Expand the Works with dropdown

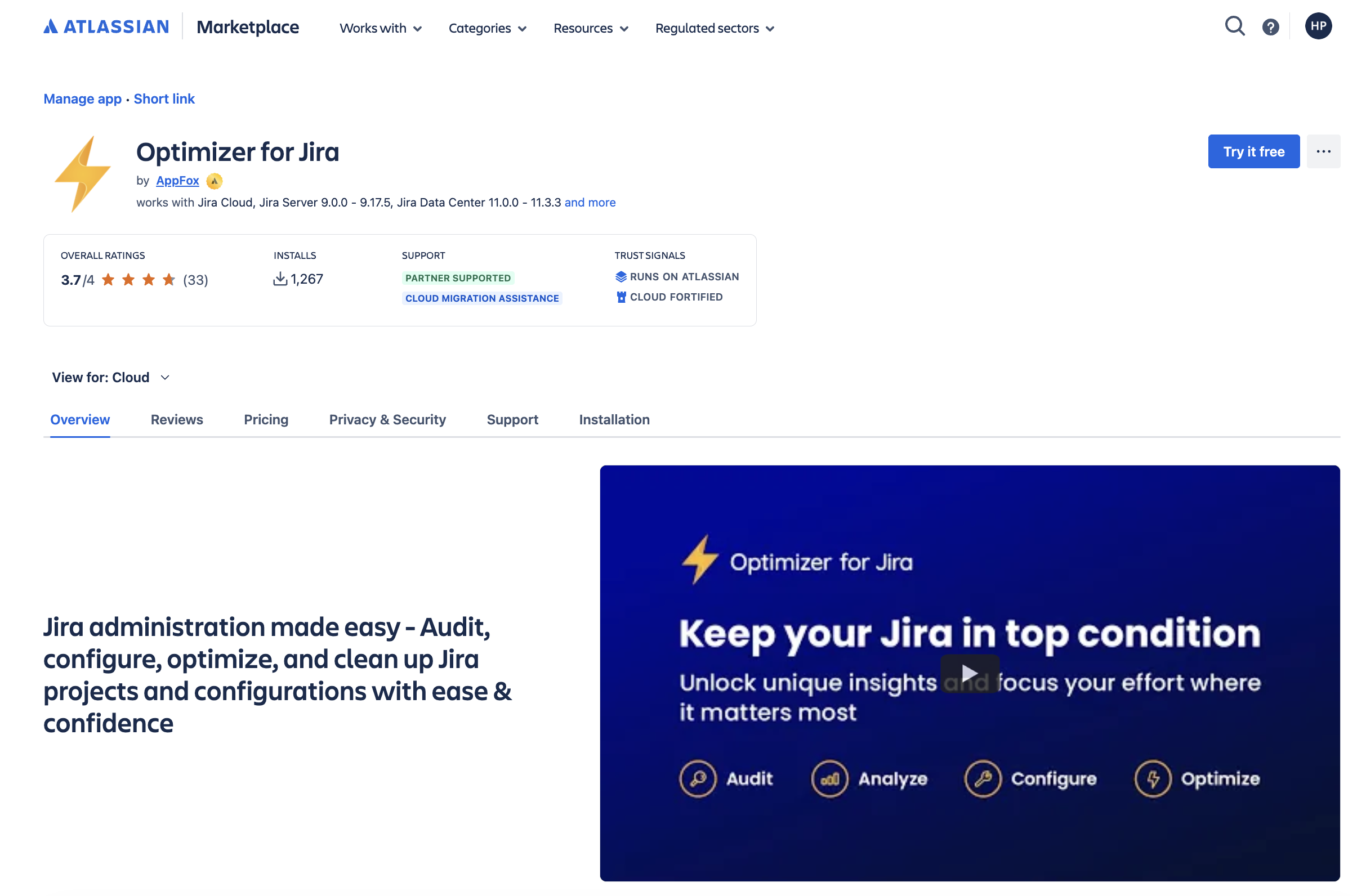pos(381,28)
